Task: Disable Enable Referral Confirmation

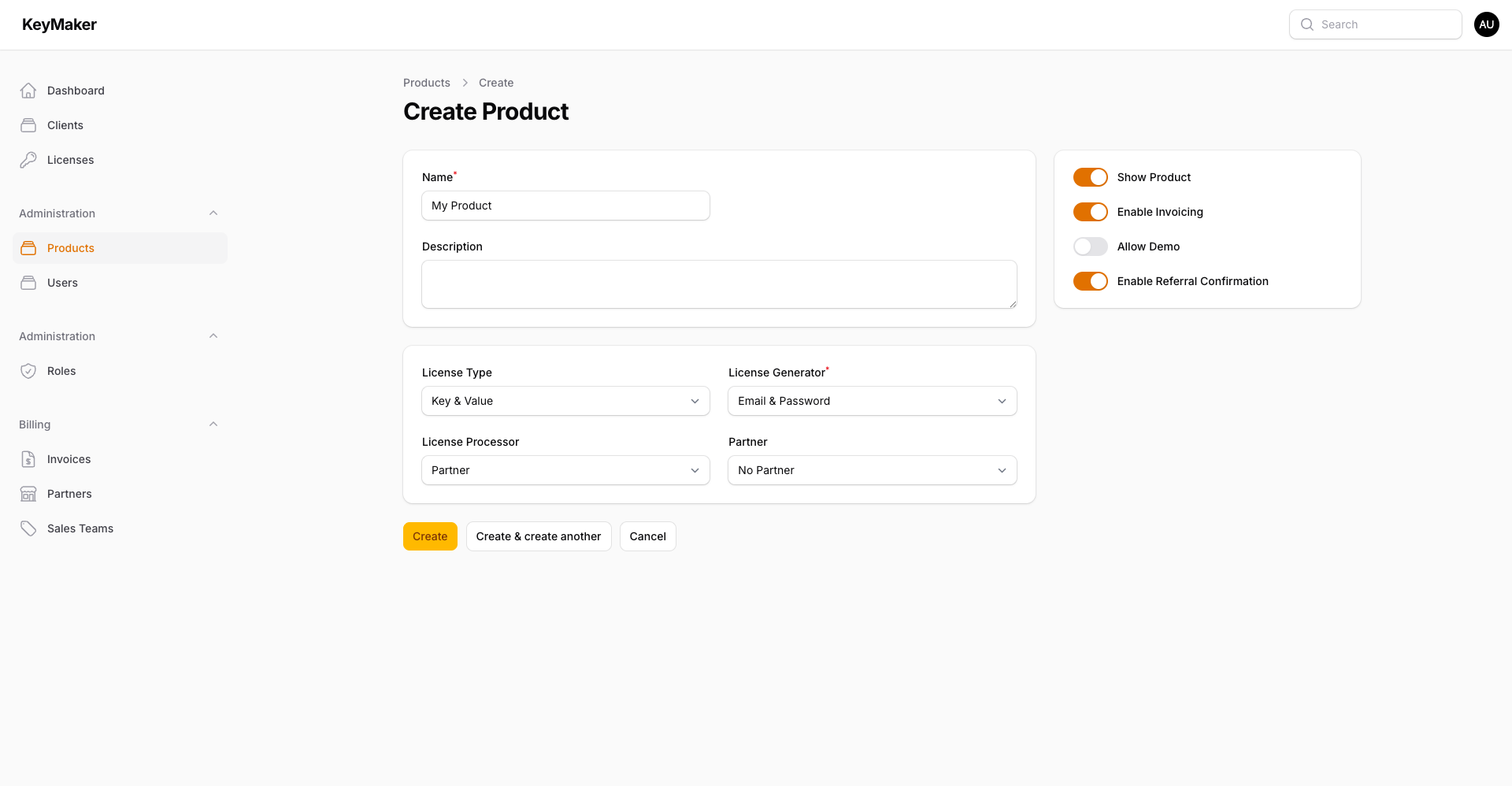Action: (1090, 280)
